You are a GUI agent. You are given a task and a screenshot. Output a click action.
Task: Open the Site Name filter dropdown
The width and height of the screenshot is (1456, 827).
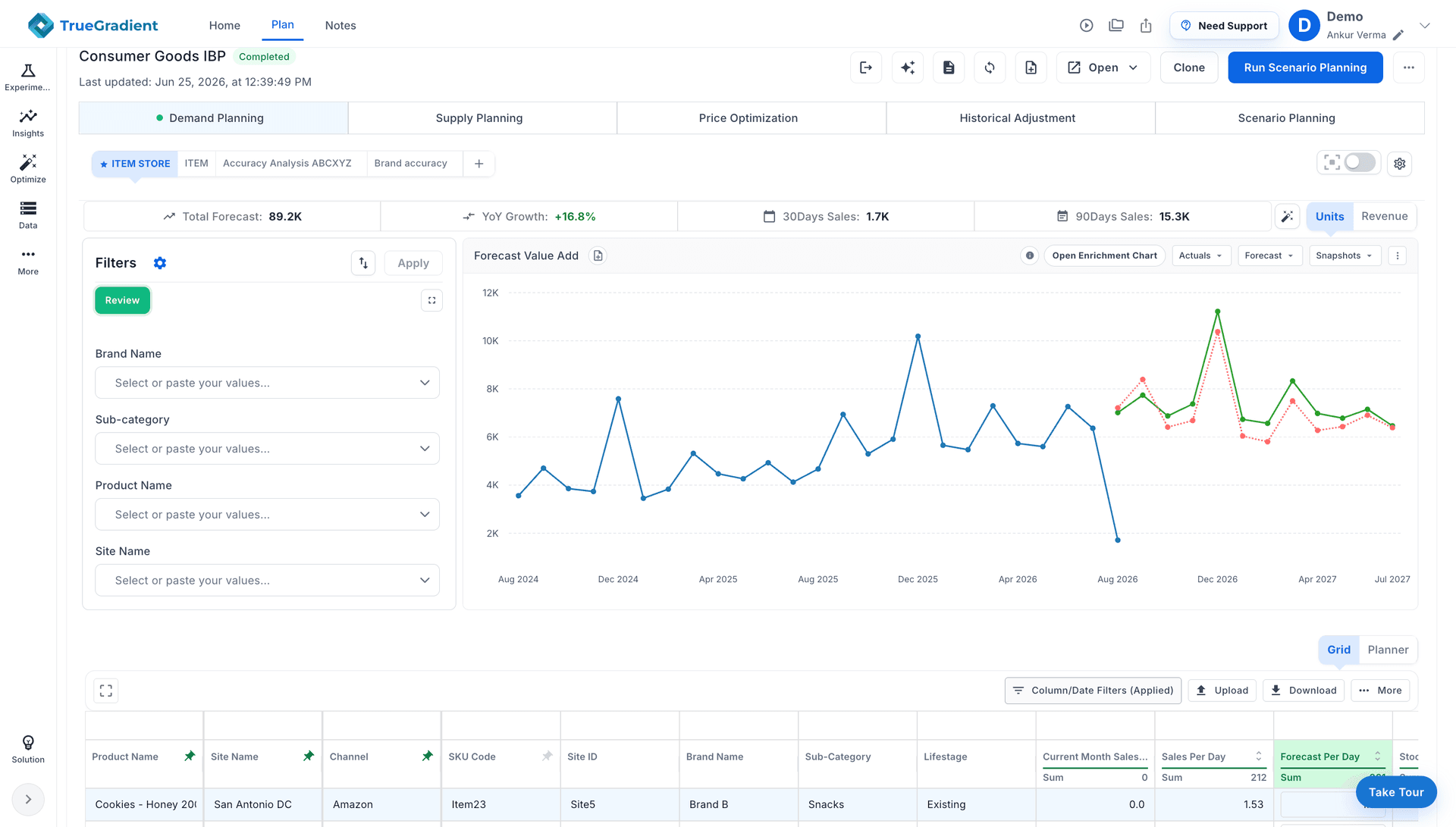(267, 581)
